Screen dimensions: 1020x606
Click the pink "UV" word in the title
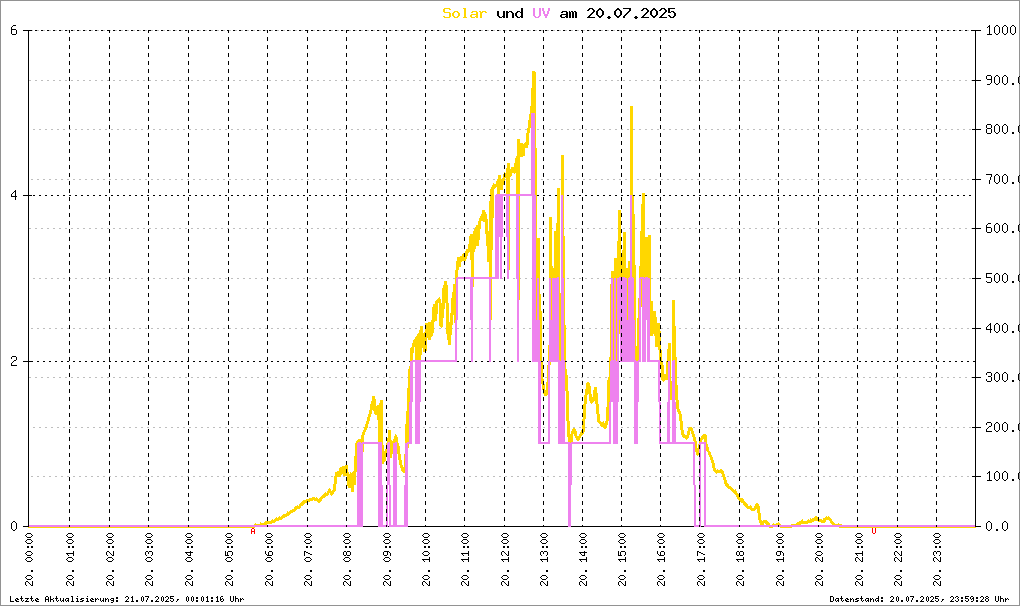(x=541, y=13)
